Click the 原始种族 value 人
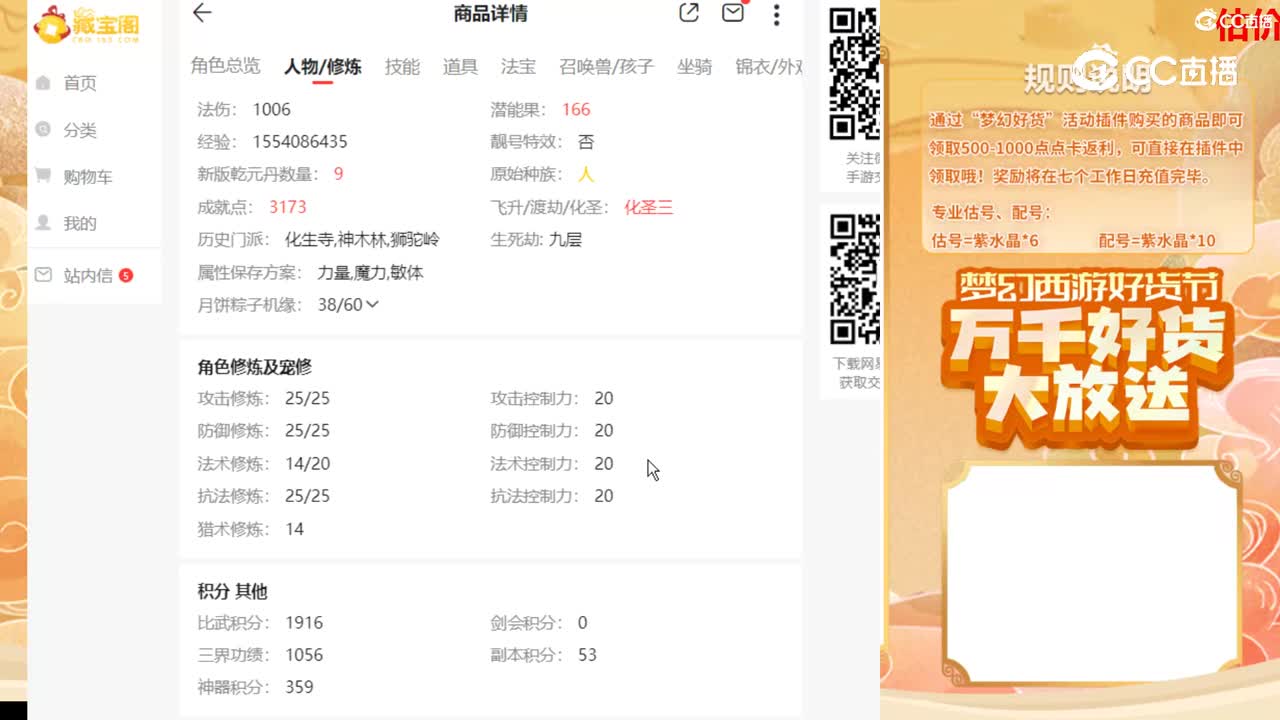This screenshot has width=1280, height=720. pyautogui.click(x=586, y=174)
